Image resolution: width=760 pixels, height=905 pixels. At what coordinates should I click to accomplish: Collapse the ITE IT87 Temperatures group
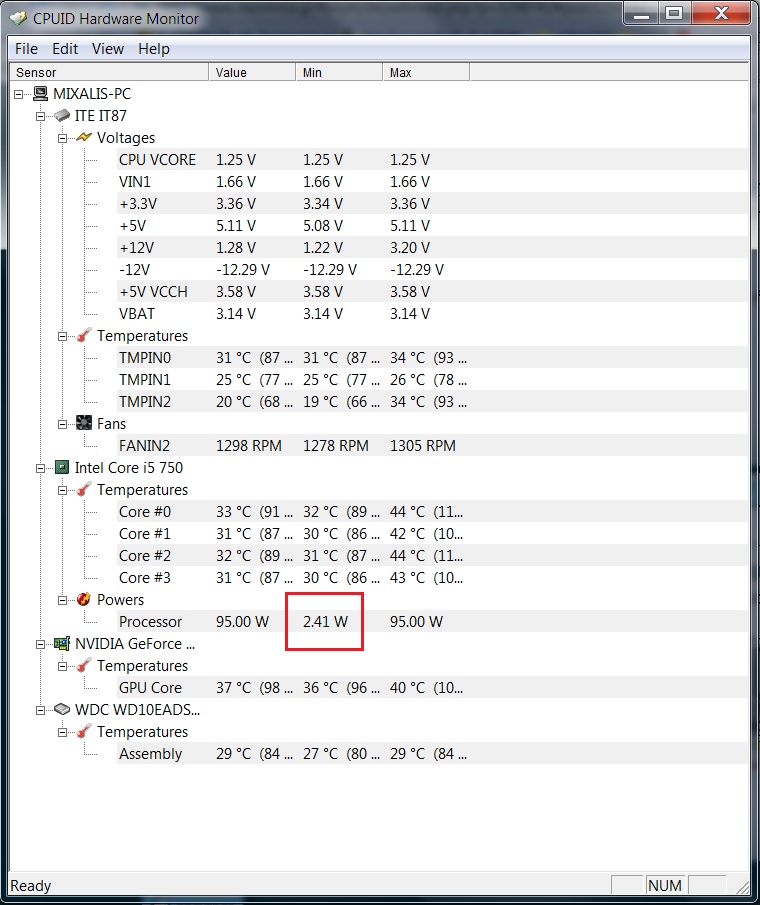tap(62, 336)
